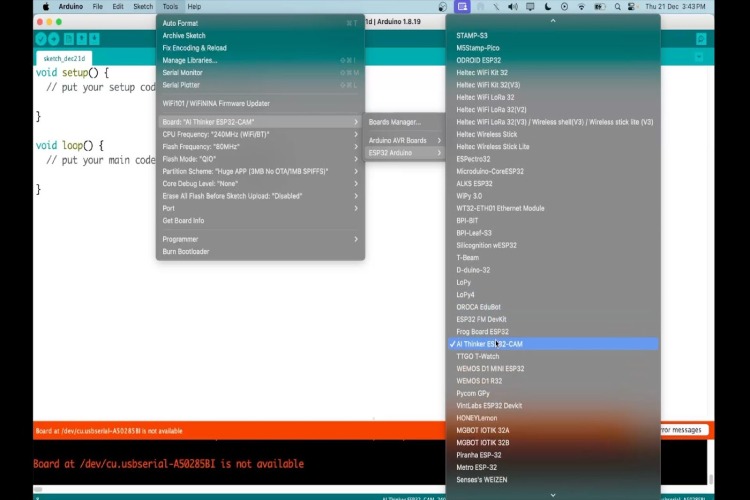Click the New sketch toolbar icon
The width and height of the screenshot is (750, 500).
point(69,39)
